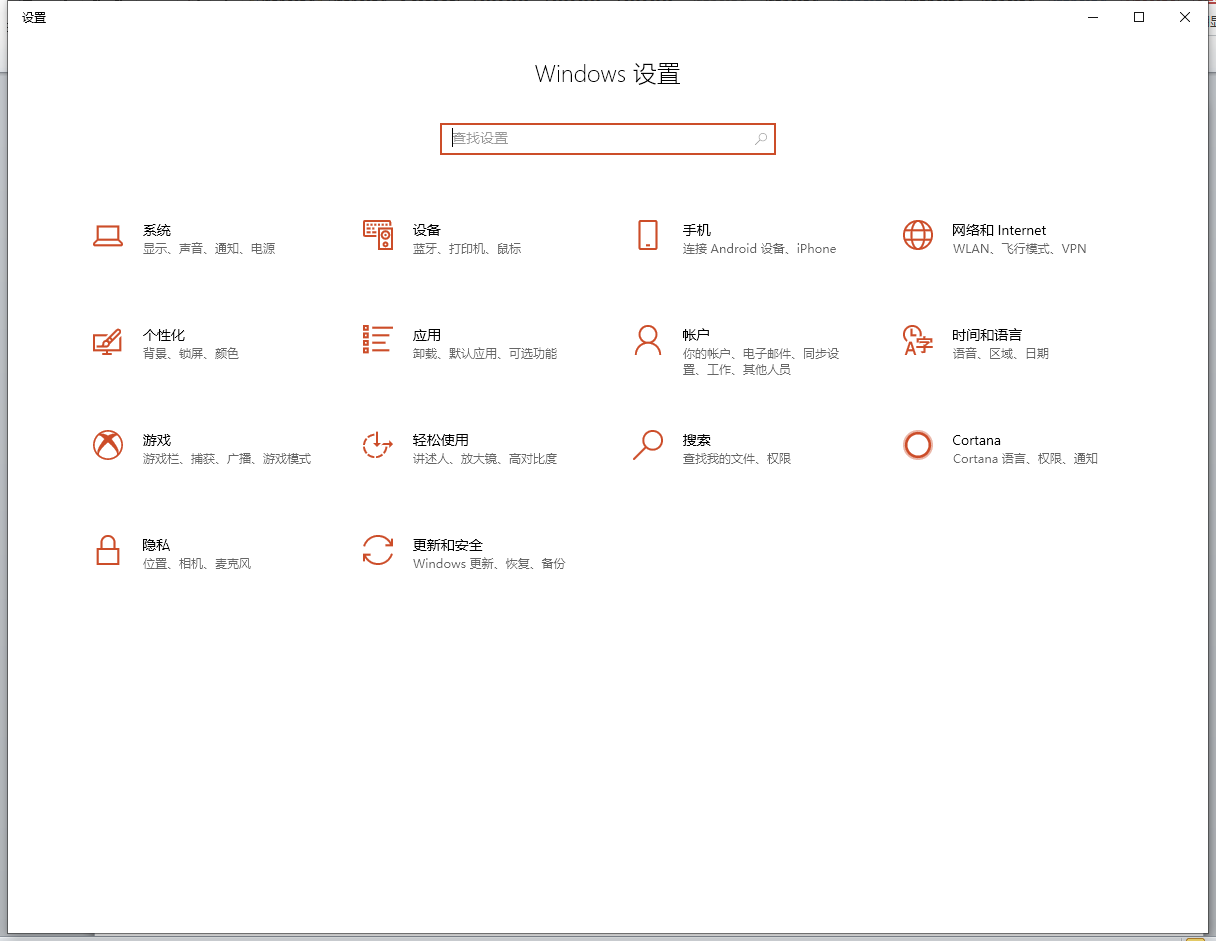Image resolution: width=1216 pixels, height=941 pixels.
Task: Click the text 背景、锁屏、颜色
Action: pos(191,354)
